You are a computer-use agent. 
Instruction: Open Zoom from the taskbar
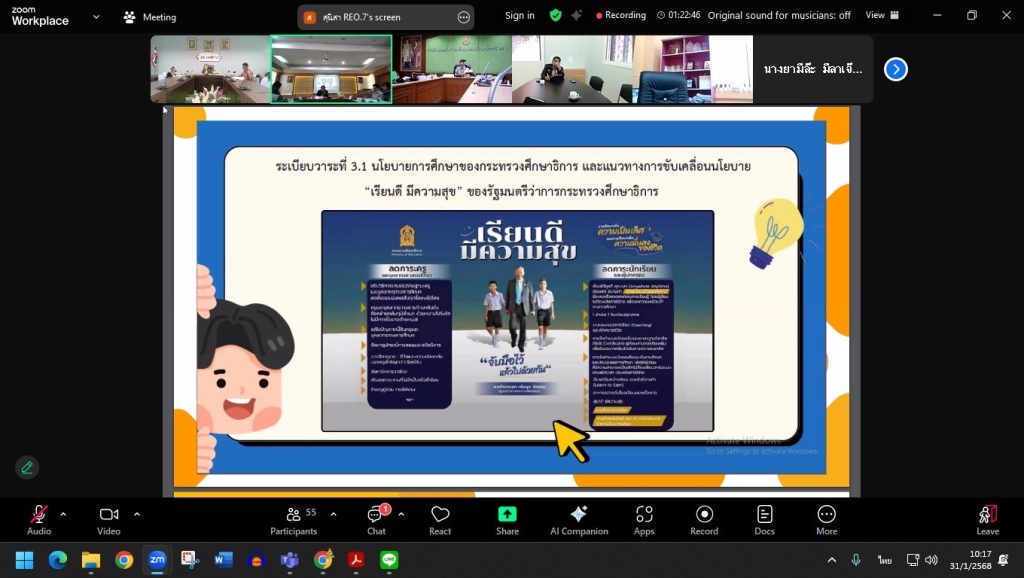click(157, 560)
